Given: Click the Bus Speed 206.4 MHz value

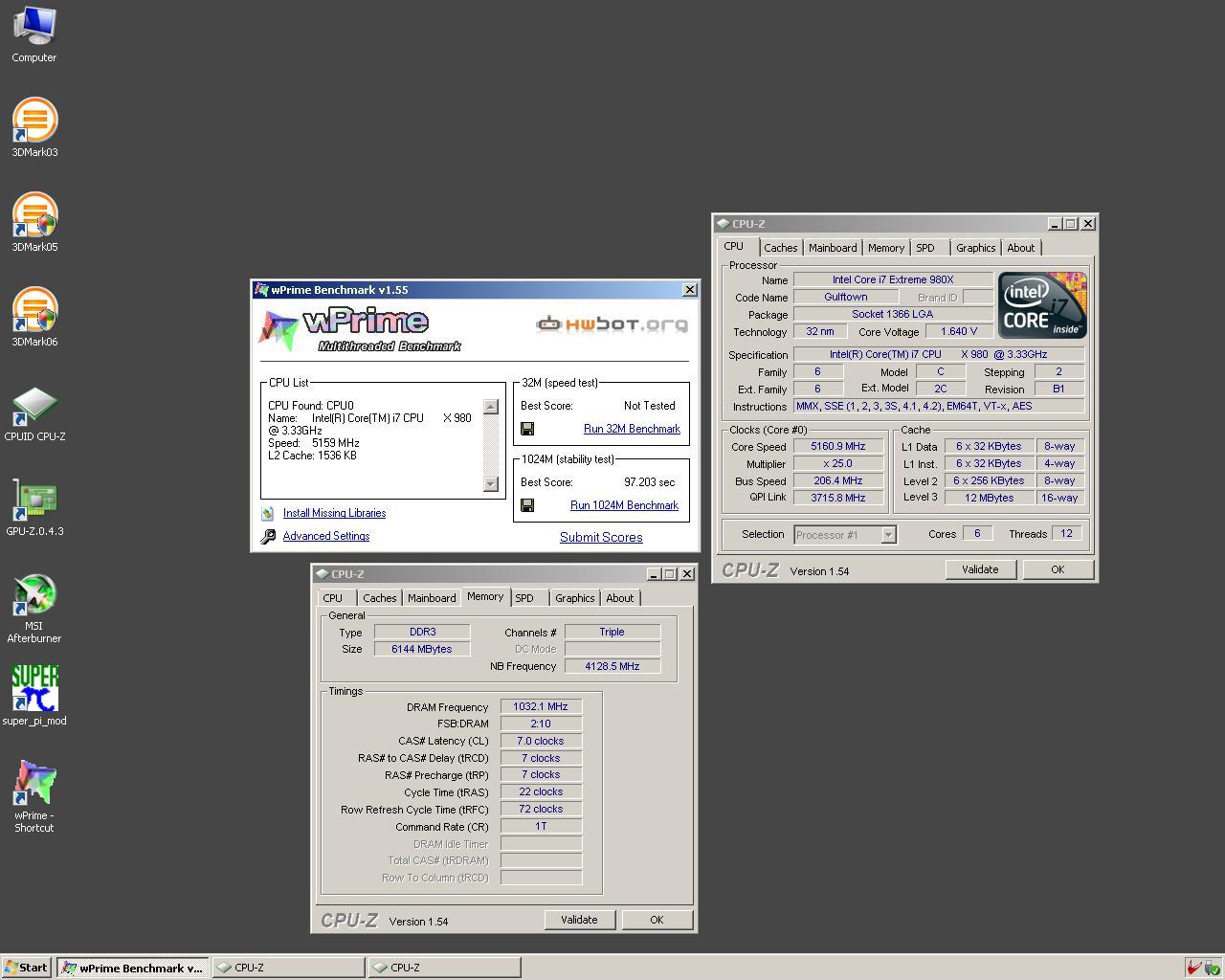Looking at the screenshot, I should [x=837, y=481].
